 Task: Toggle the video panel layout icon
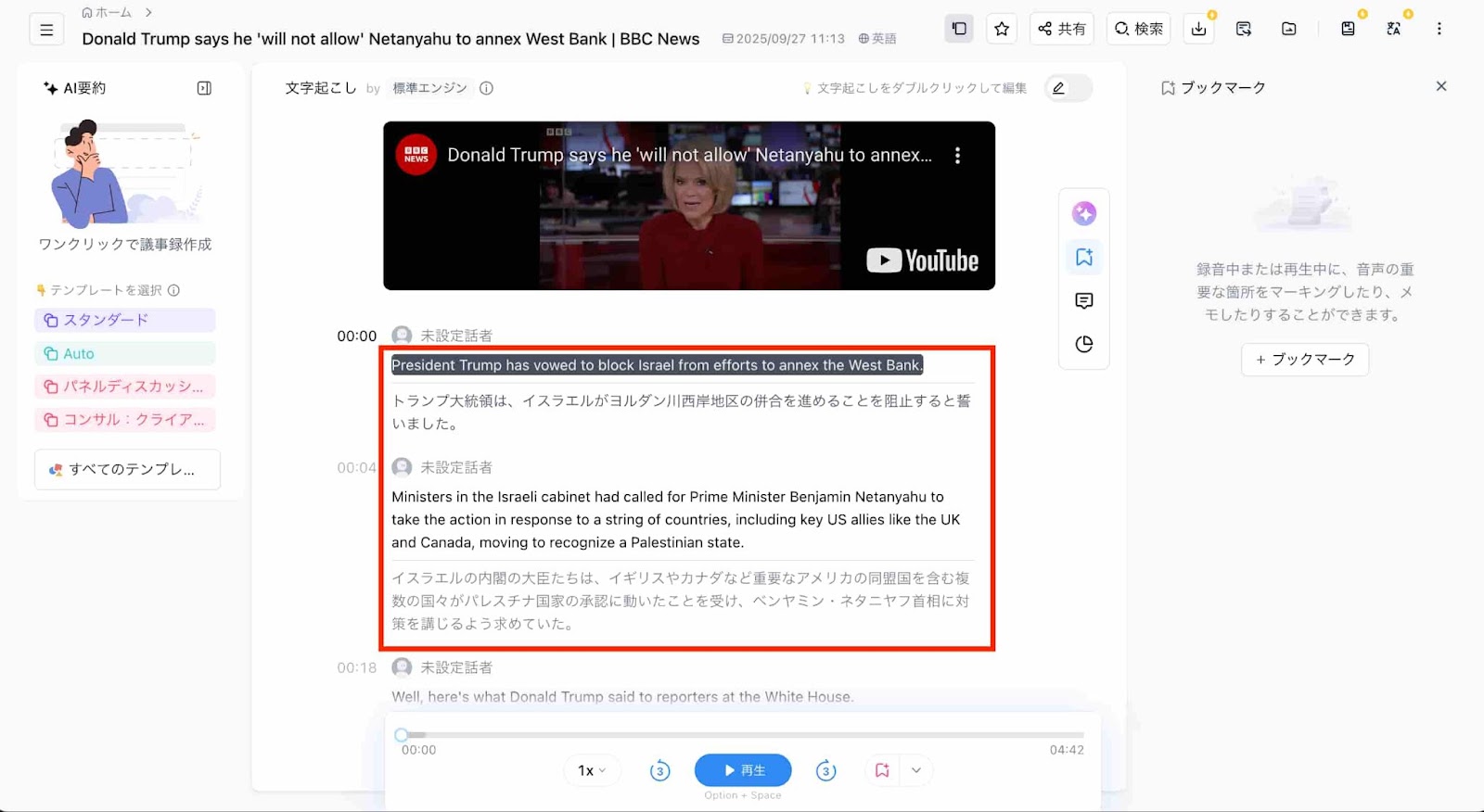tap(959, 29)
